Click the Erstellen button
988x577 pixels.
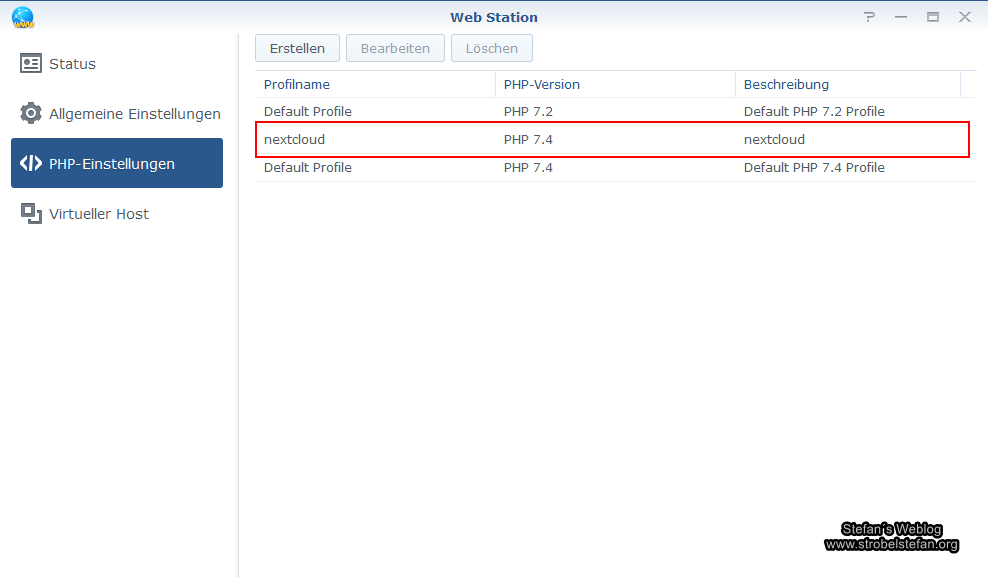[x=297, y=47]
